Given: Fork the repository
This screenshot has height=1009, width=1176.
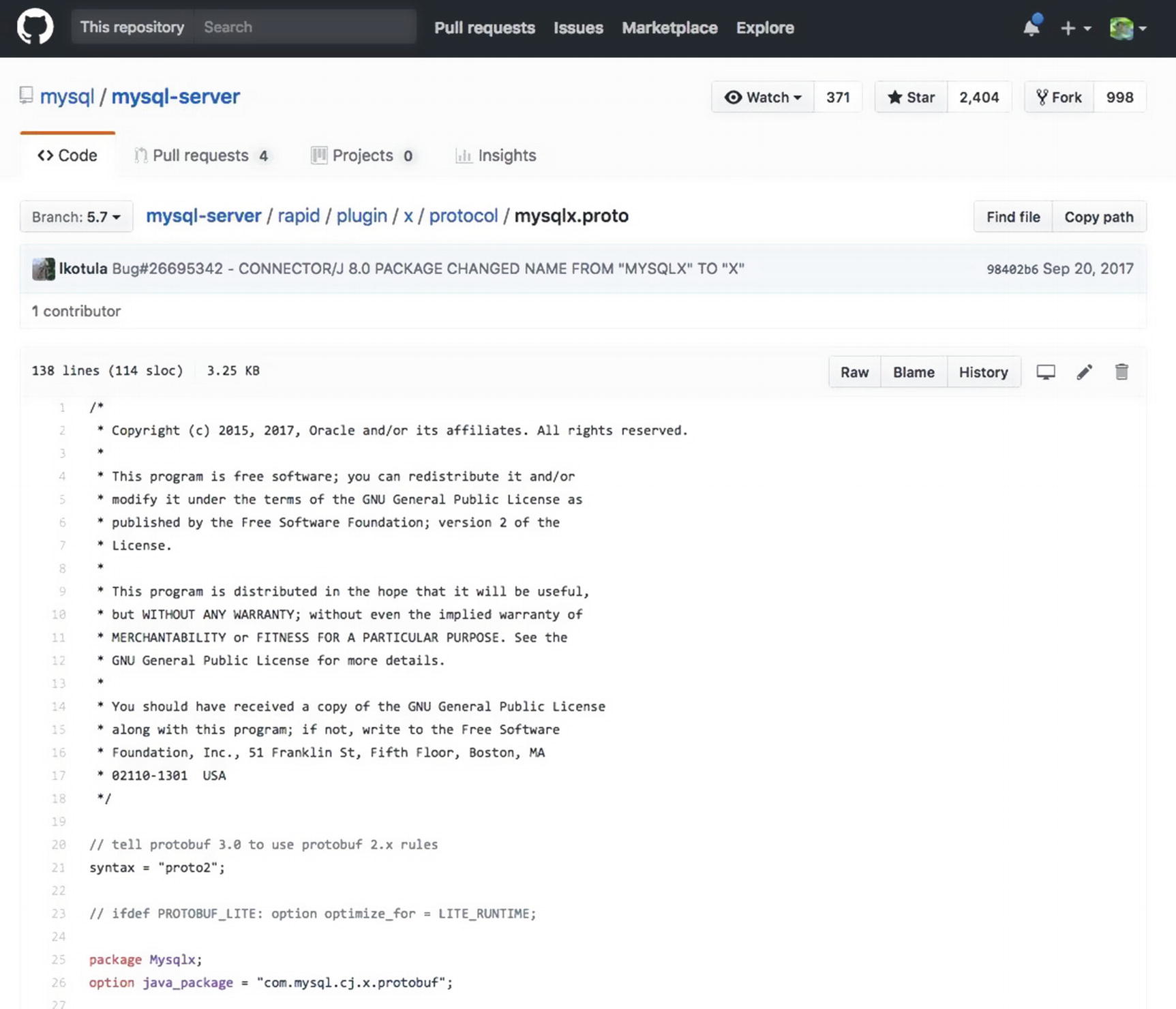Looking at the screenshot, I should pyautogui.click(x=1059, y=97).
